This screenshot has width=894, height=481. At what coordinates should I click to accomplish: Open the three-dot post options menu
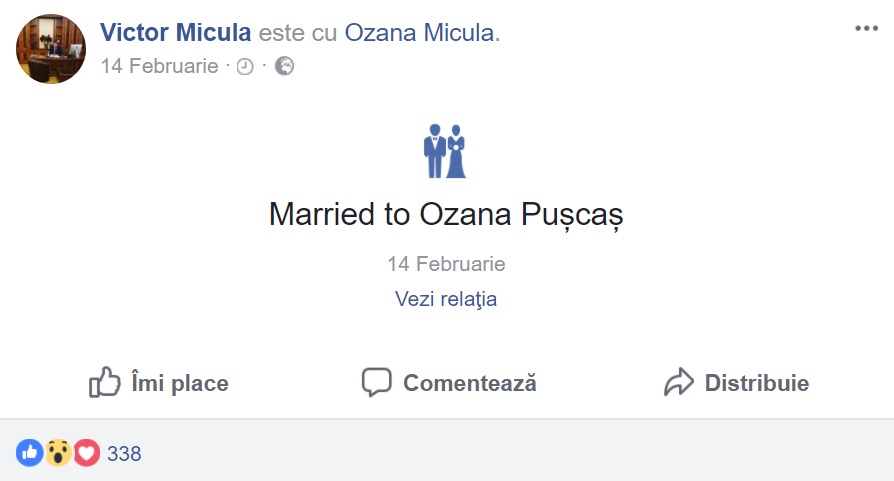(x=865, y=28)
